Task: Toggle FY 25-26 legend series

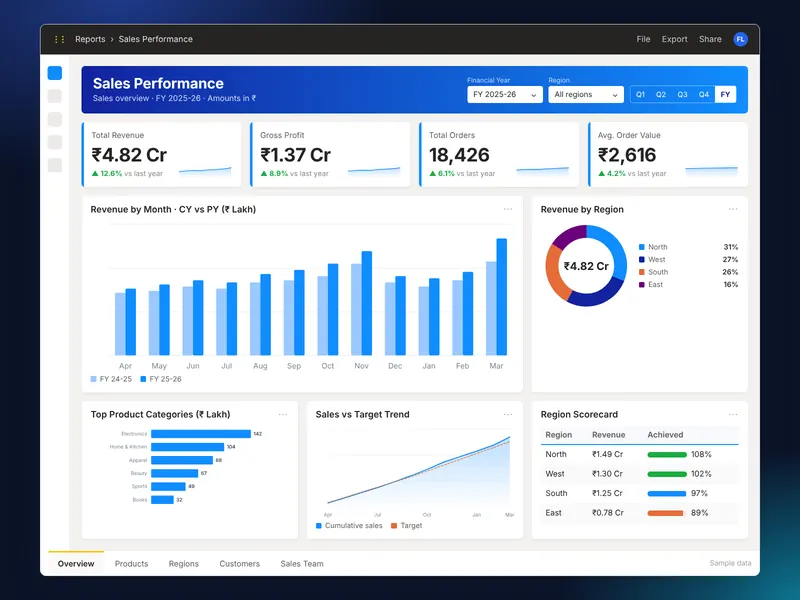Action: 161,379
